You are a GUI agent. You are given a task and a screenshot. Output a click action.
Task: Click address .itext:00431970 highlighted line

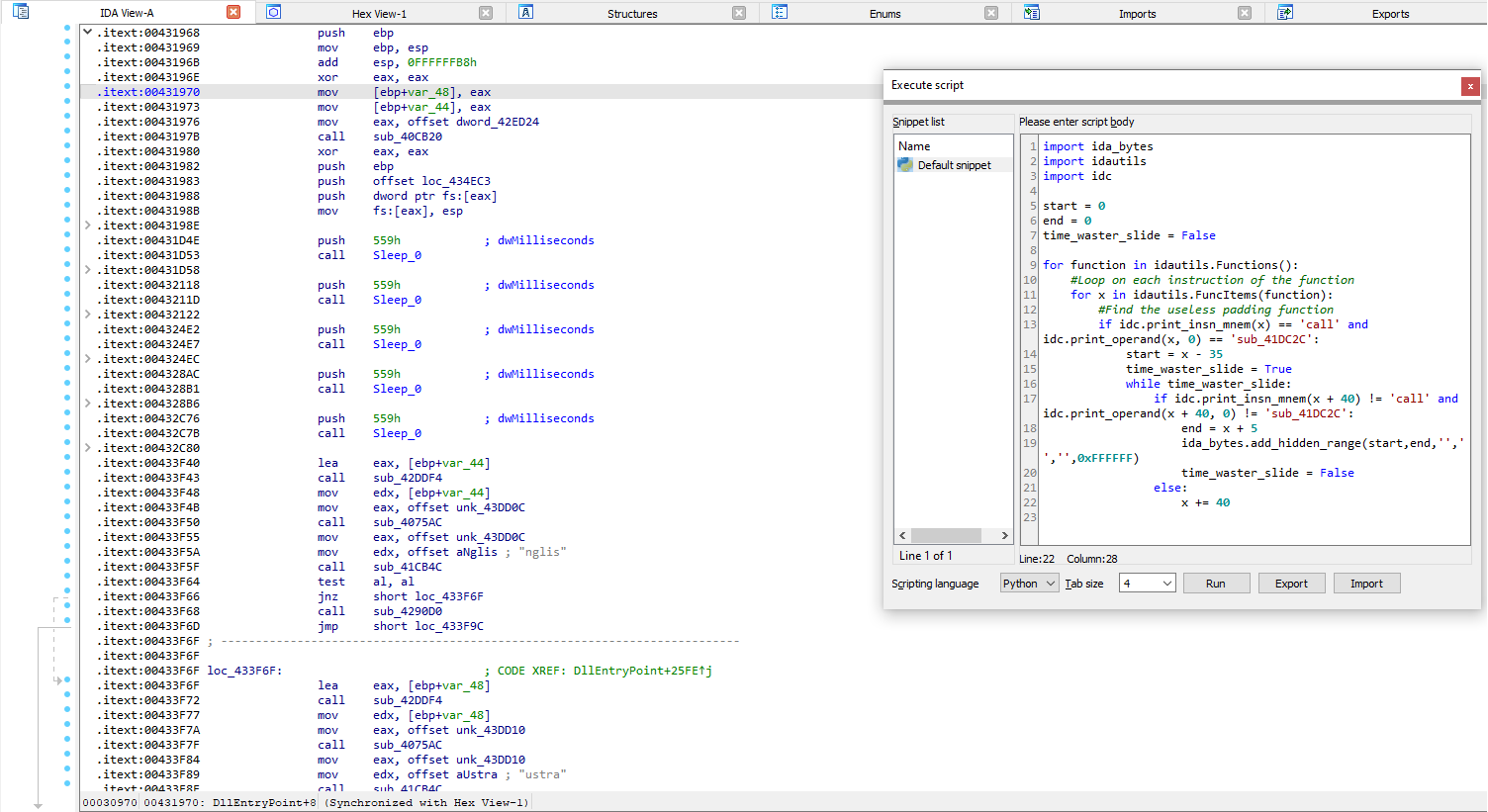click(147, 92)
